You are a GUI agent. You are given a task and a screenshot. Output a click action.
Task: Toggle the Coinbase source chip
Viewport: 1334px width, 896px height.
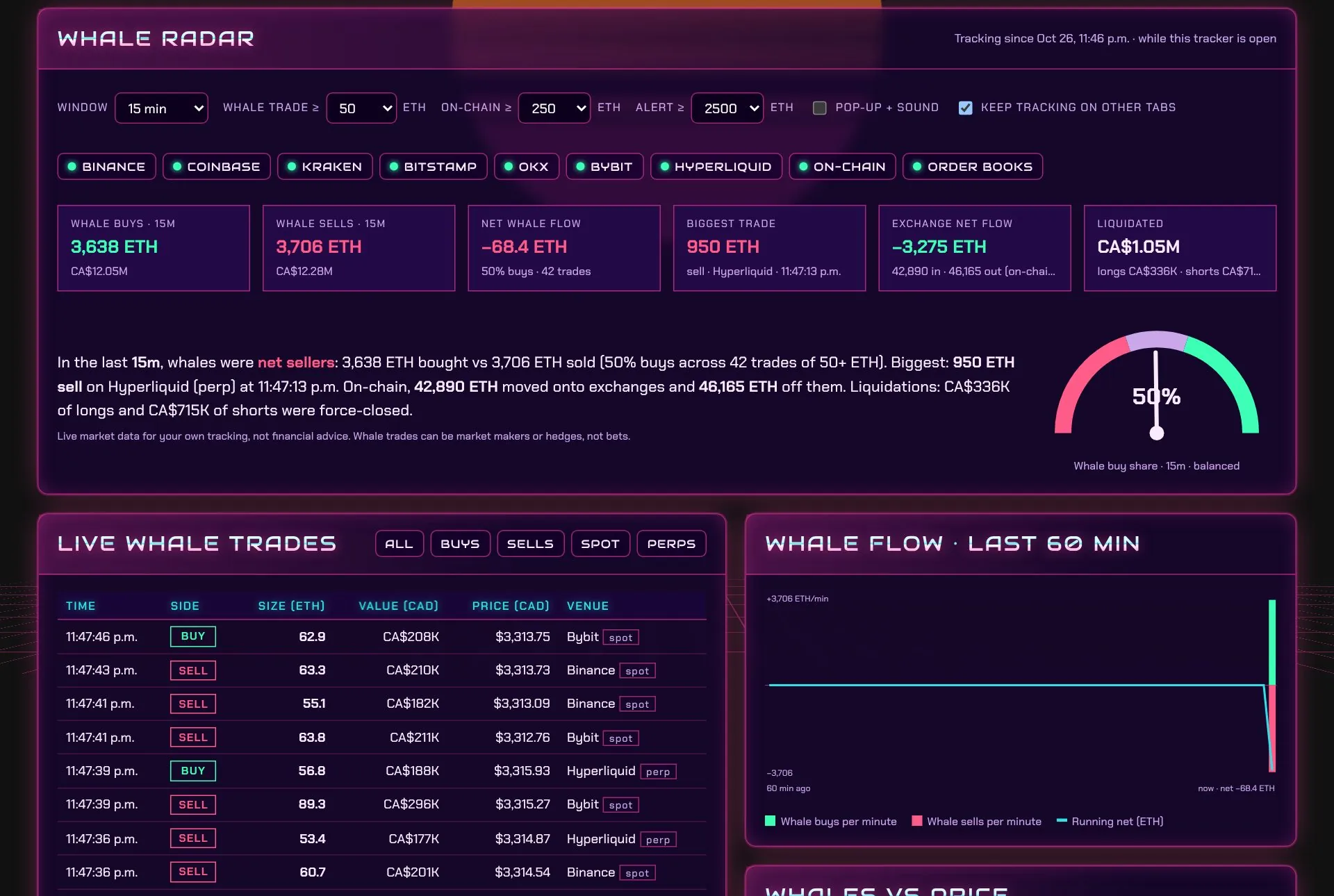[x=216, y=167]
